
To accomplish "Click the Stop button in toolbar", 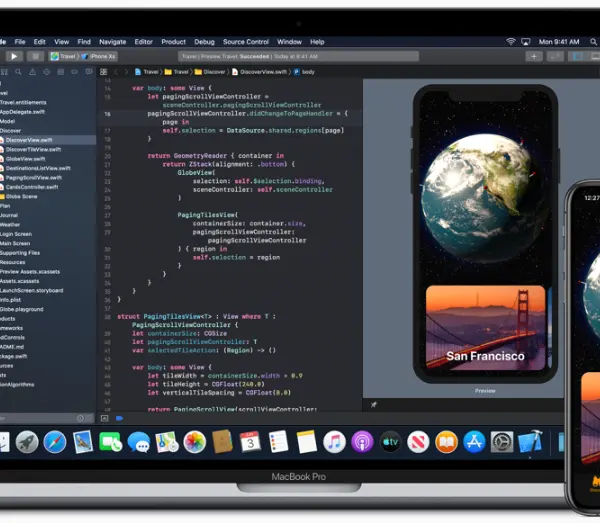I will [35, 57].
